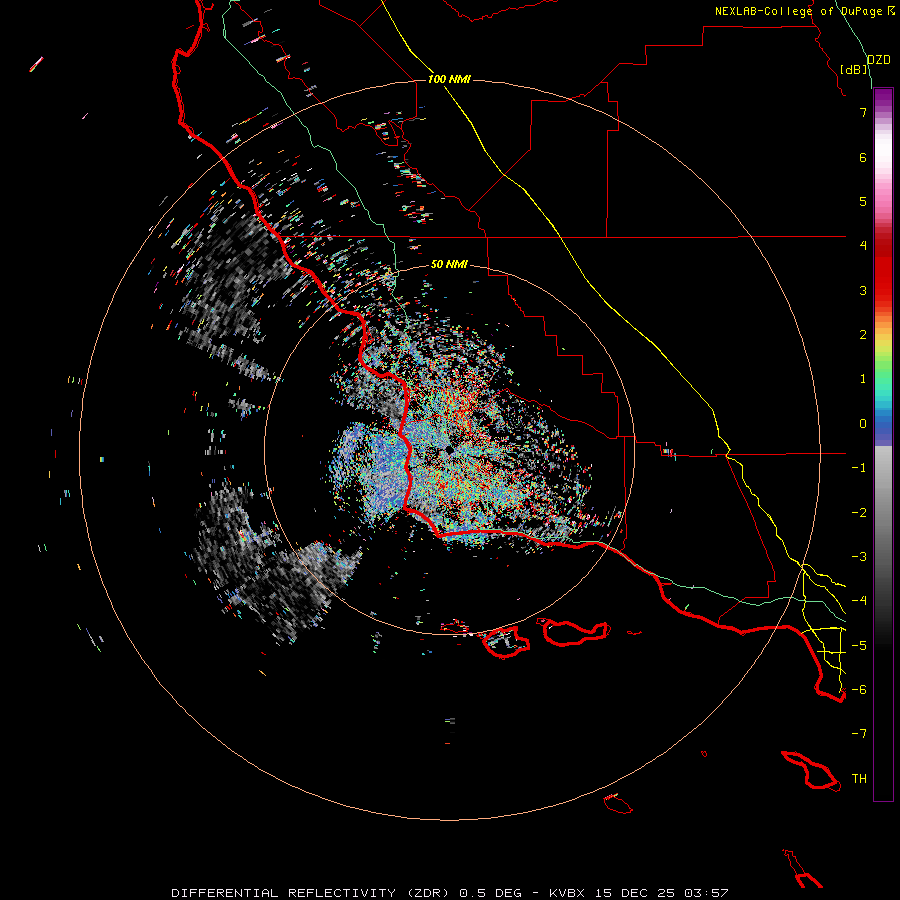Click the 2 value on the color scale
Screen dimensions: 900x900
(863, 335)
